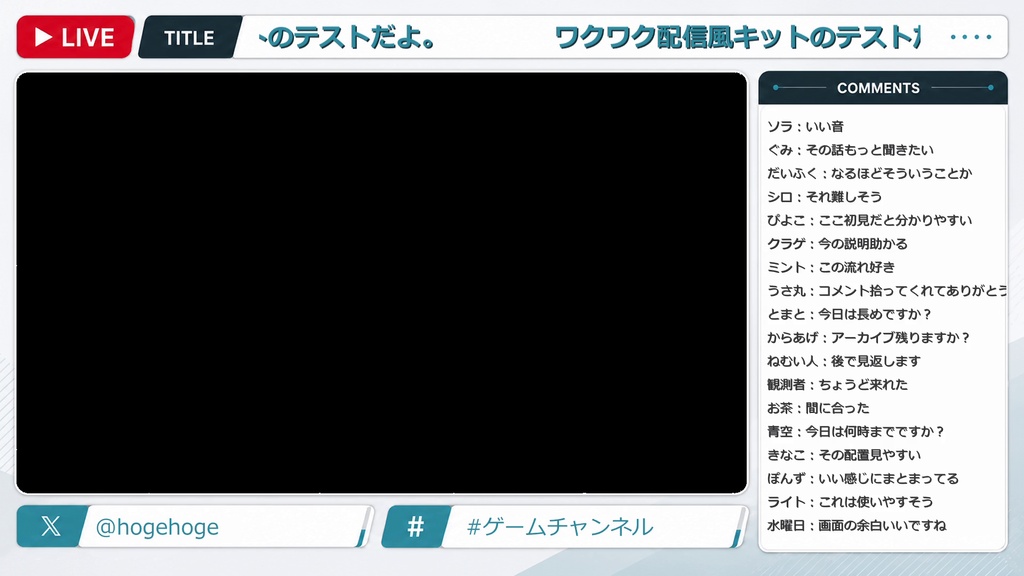Click comment ソラ：いい音
This screenshot has height=576, width=1024.
point(805,127)
